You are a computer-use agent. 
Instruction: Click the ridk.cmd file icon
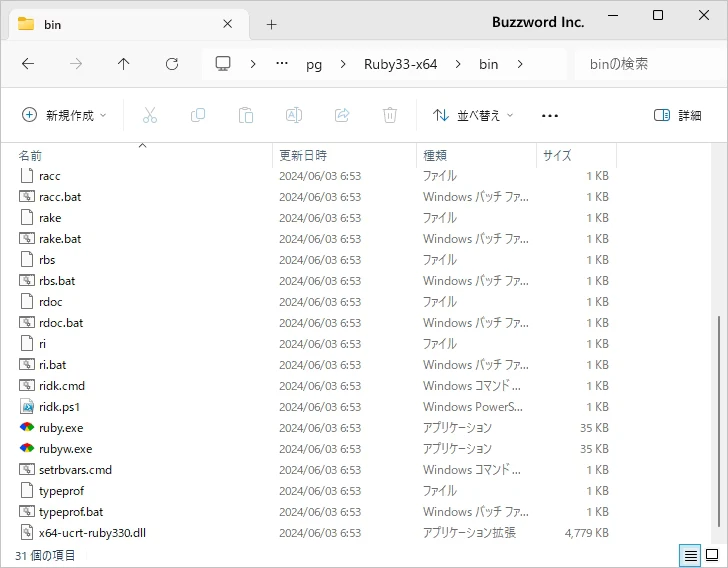(x=27, y=385)
